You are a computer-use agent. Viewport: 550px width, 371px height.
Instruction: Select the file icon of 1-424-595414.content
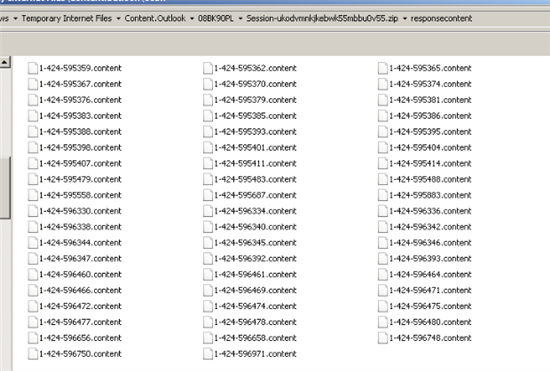click(383, 163)
